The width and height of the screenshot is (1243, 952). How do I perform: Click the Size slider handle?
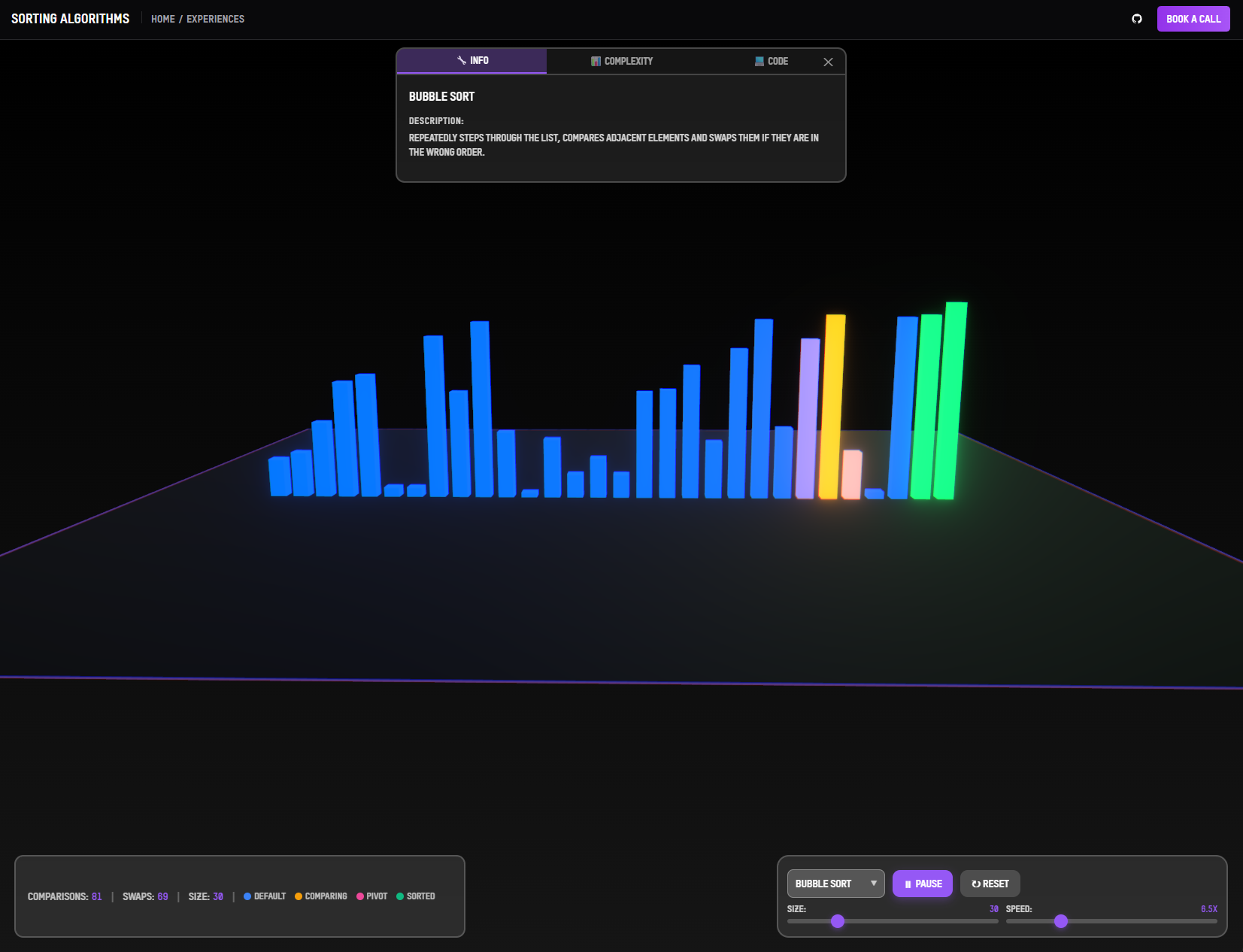838,921
